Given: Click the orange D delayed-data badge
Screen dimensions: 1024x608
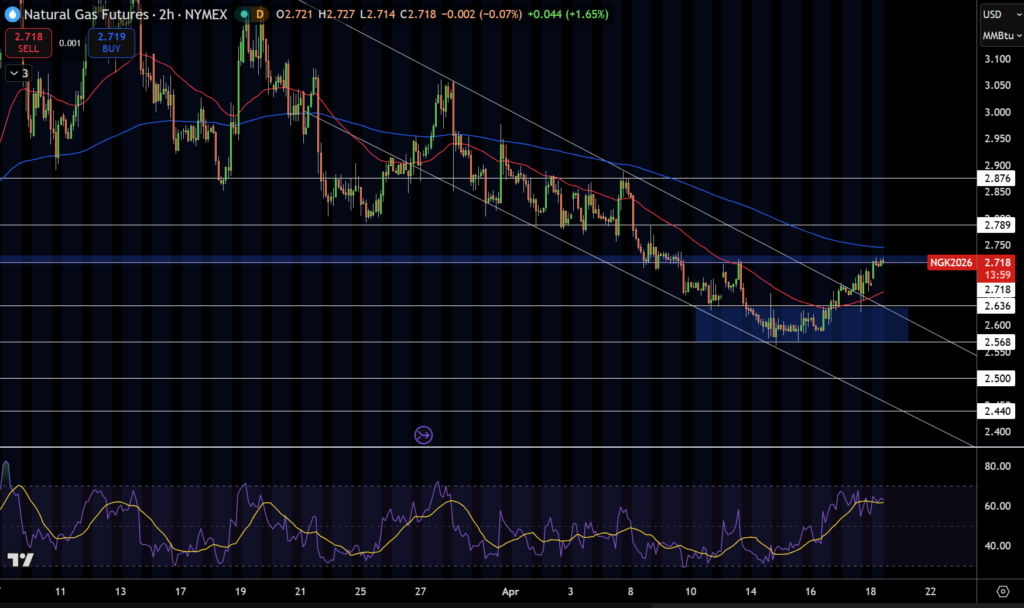Looking at the screenshot, I should point(260,14).
